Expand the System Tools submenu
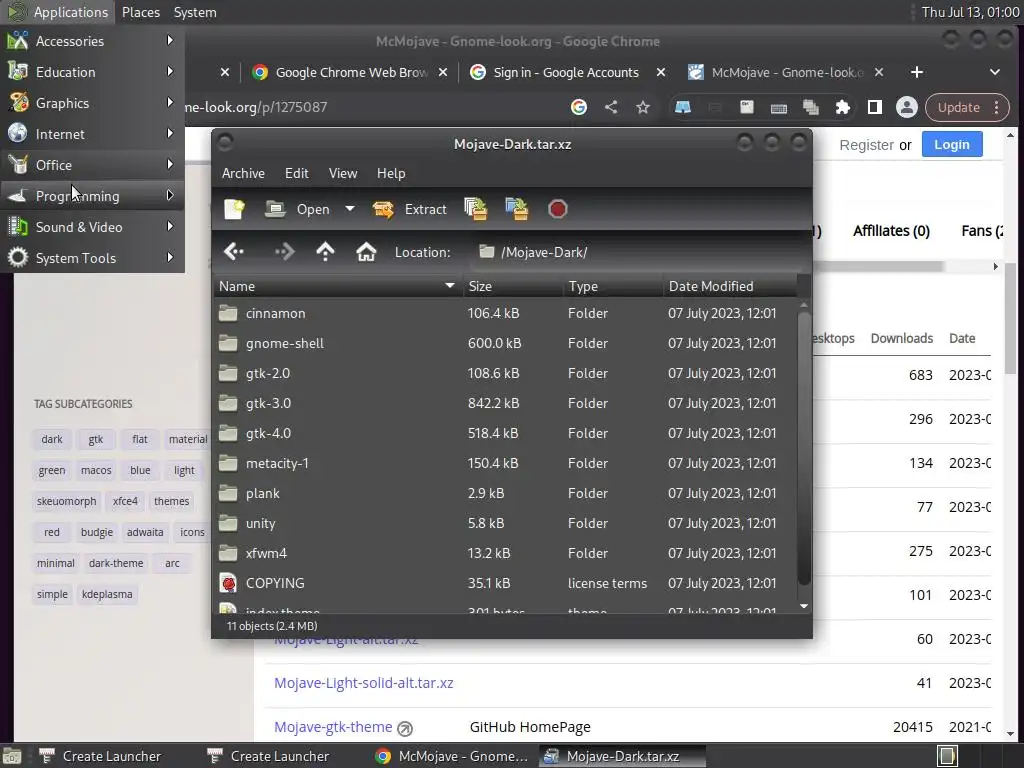1024x768 pixels. click(92, 258)
